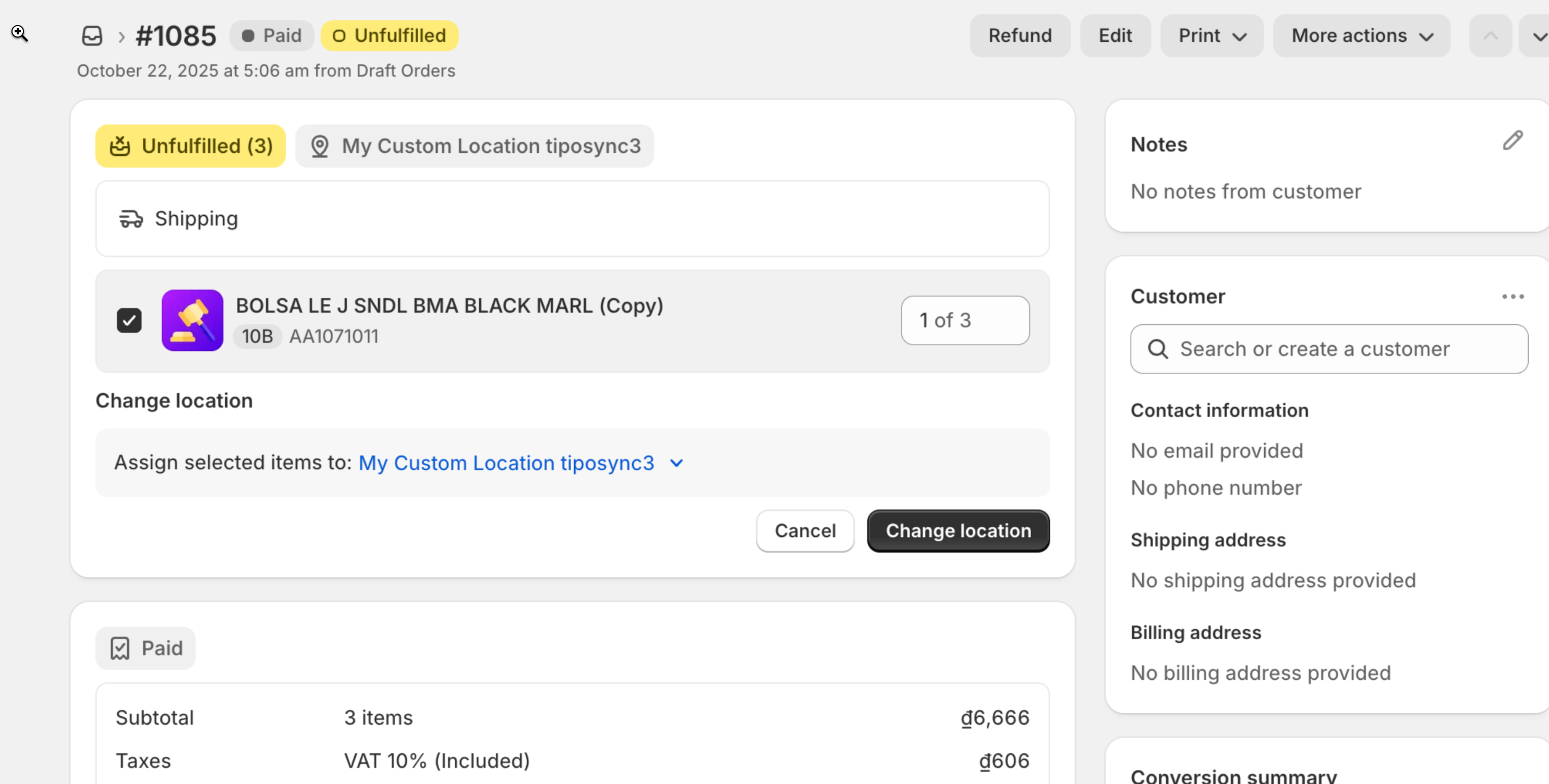Viewport: 1549px width, 784px height.
Task: Click the location pin icon
Action: pyautogui.click(x=319, y=146)
